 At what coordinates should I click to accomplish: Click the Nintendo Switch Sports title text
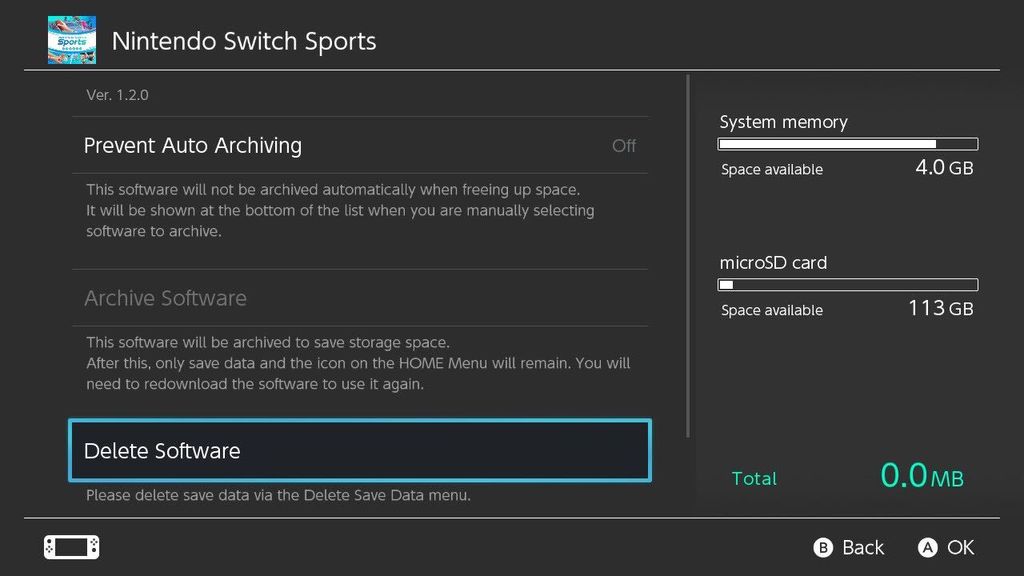pyautogui.click(x=244, y=41)
